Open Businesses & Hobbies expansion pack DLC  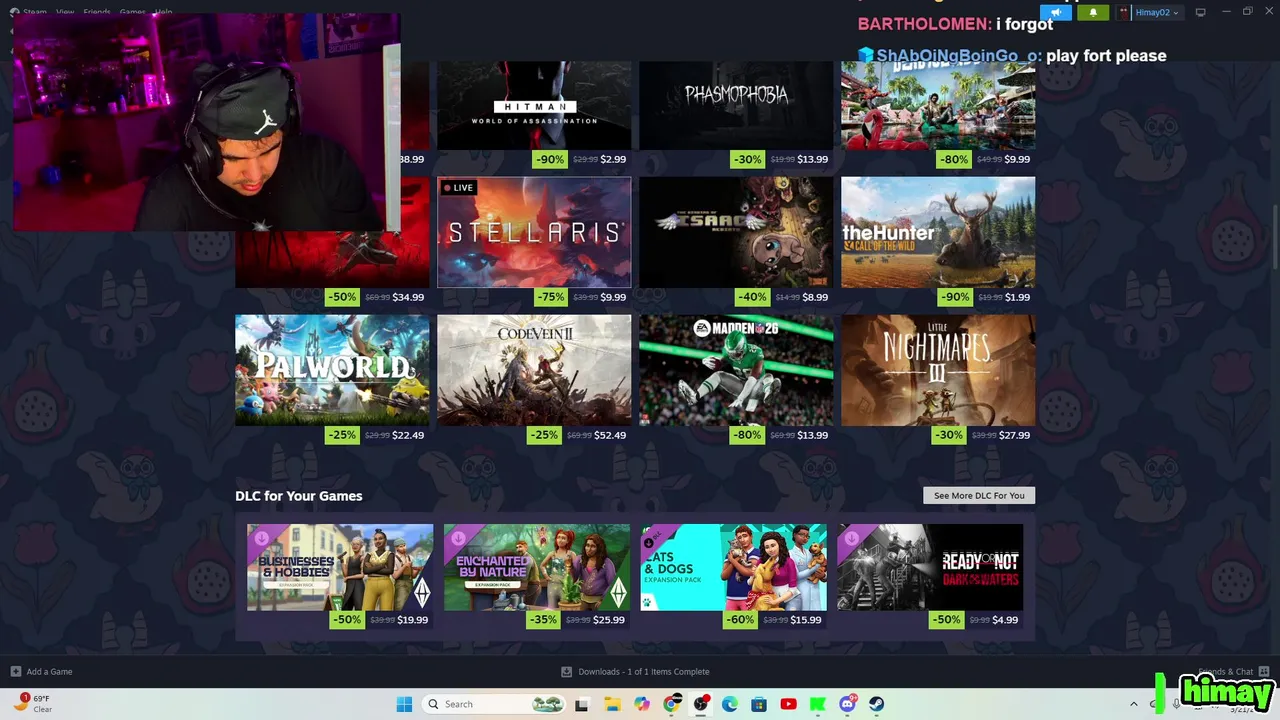(340, 567)
